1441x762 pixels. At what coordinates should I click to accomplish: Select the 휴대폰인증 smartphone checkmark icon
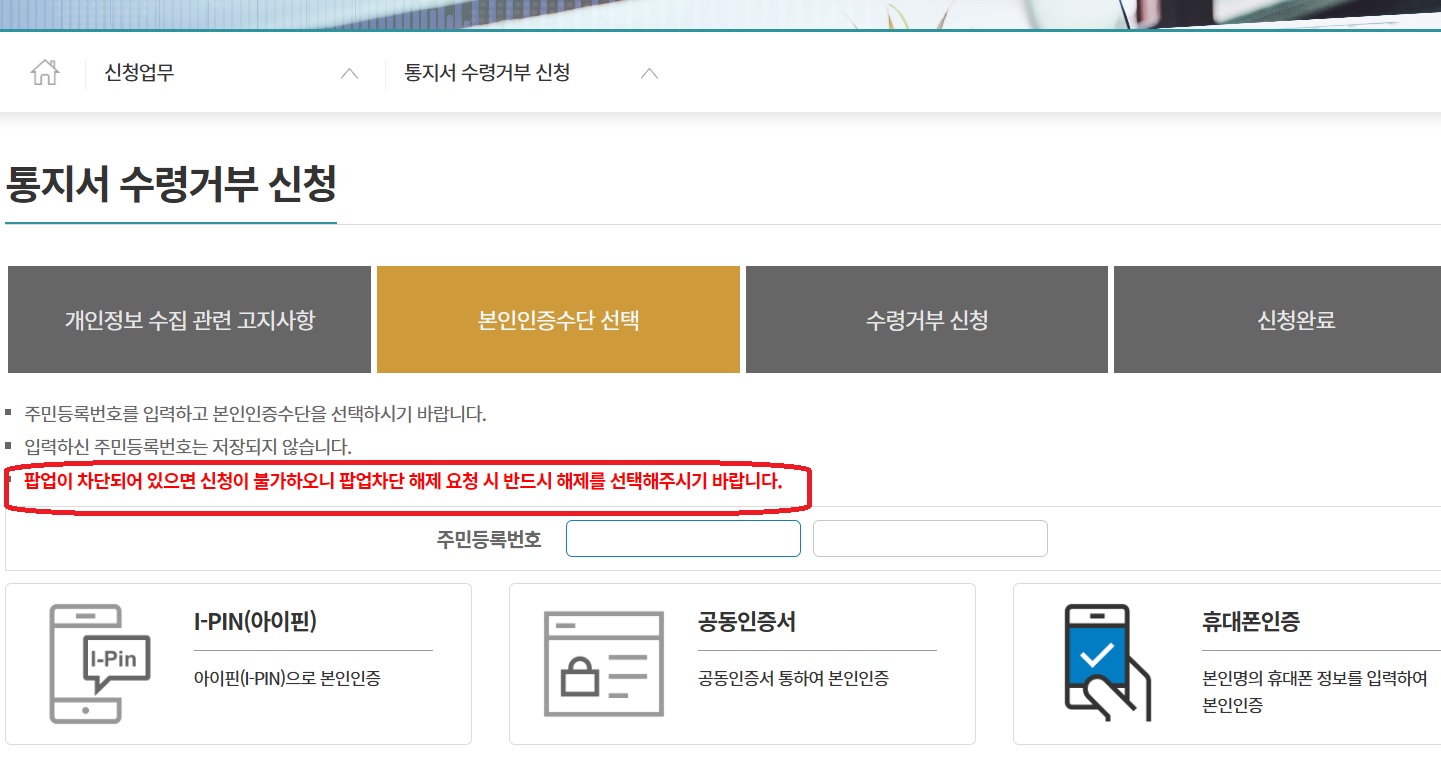[1107, 662]
